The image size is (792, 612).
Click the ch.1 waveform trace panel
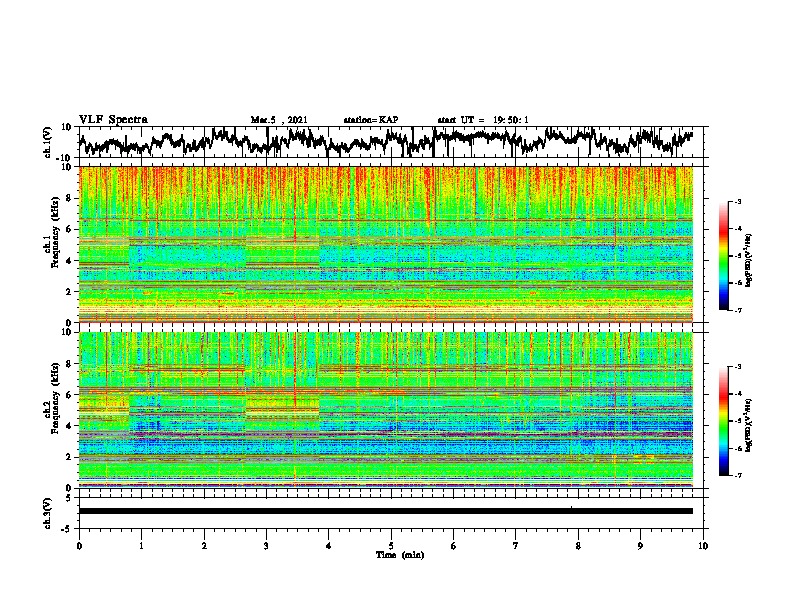pos(391,142)
